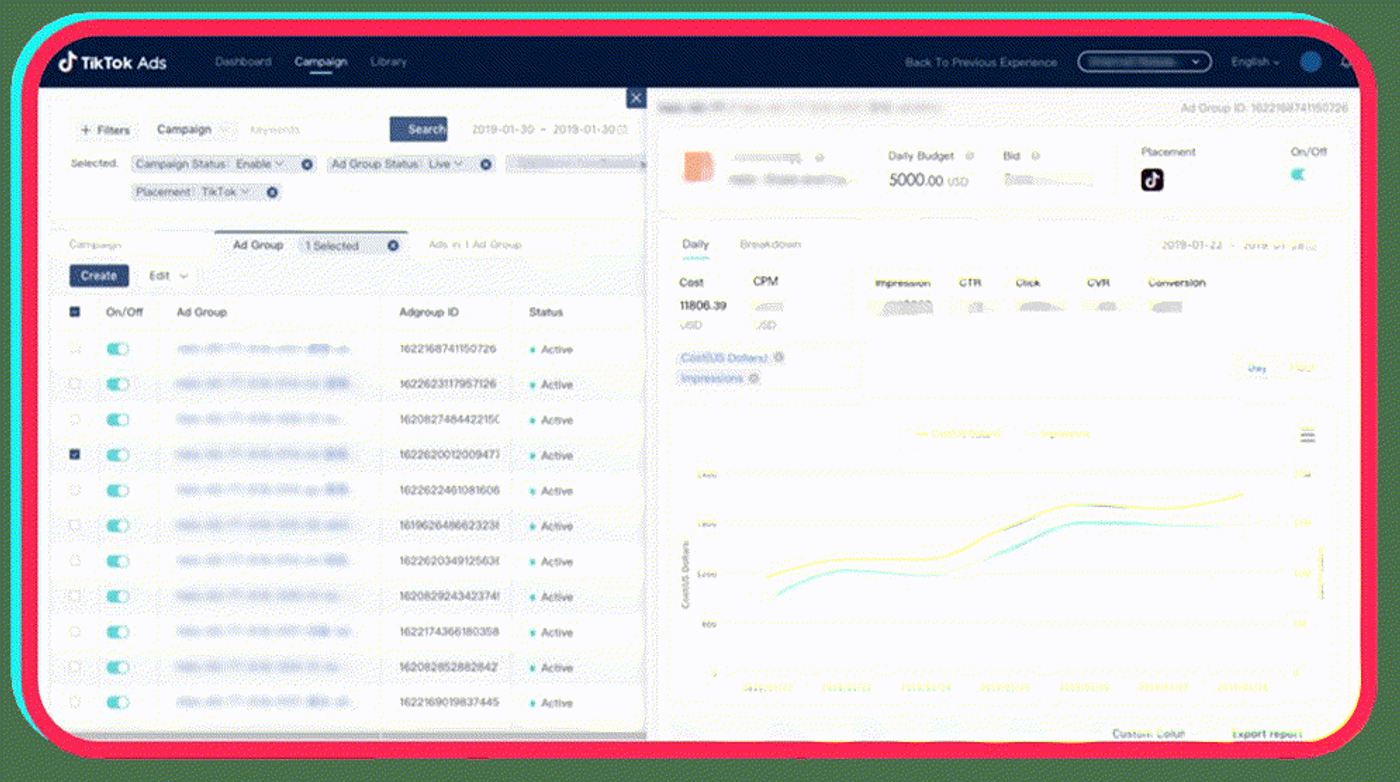Check the row for Adgroup 1622623117957126
The width and height of the screenshot is (1400, 782).
point(75,384)
